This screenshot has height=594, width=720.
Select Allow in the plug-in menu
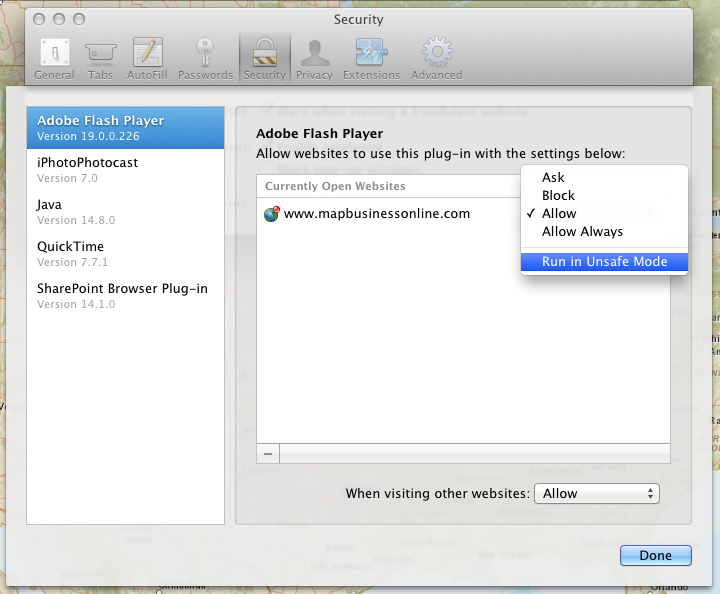click(604, 213)
